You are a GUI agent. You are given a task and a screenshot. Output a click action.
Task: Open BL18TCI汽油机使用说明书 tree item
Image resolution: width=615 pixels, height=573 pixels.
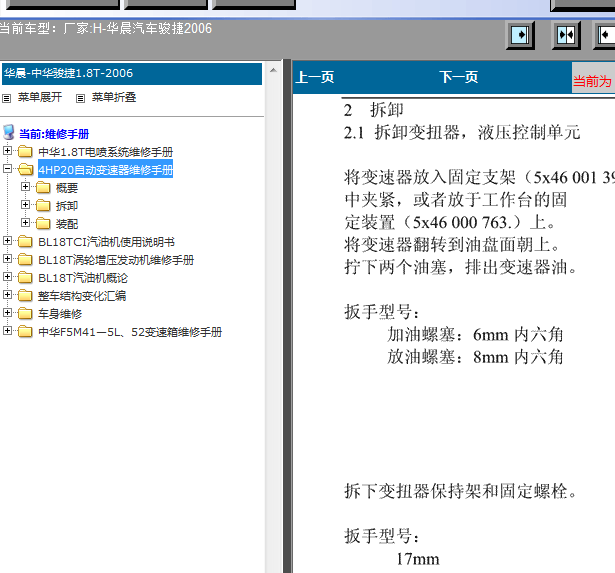click(x=106, y=242)
